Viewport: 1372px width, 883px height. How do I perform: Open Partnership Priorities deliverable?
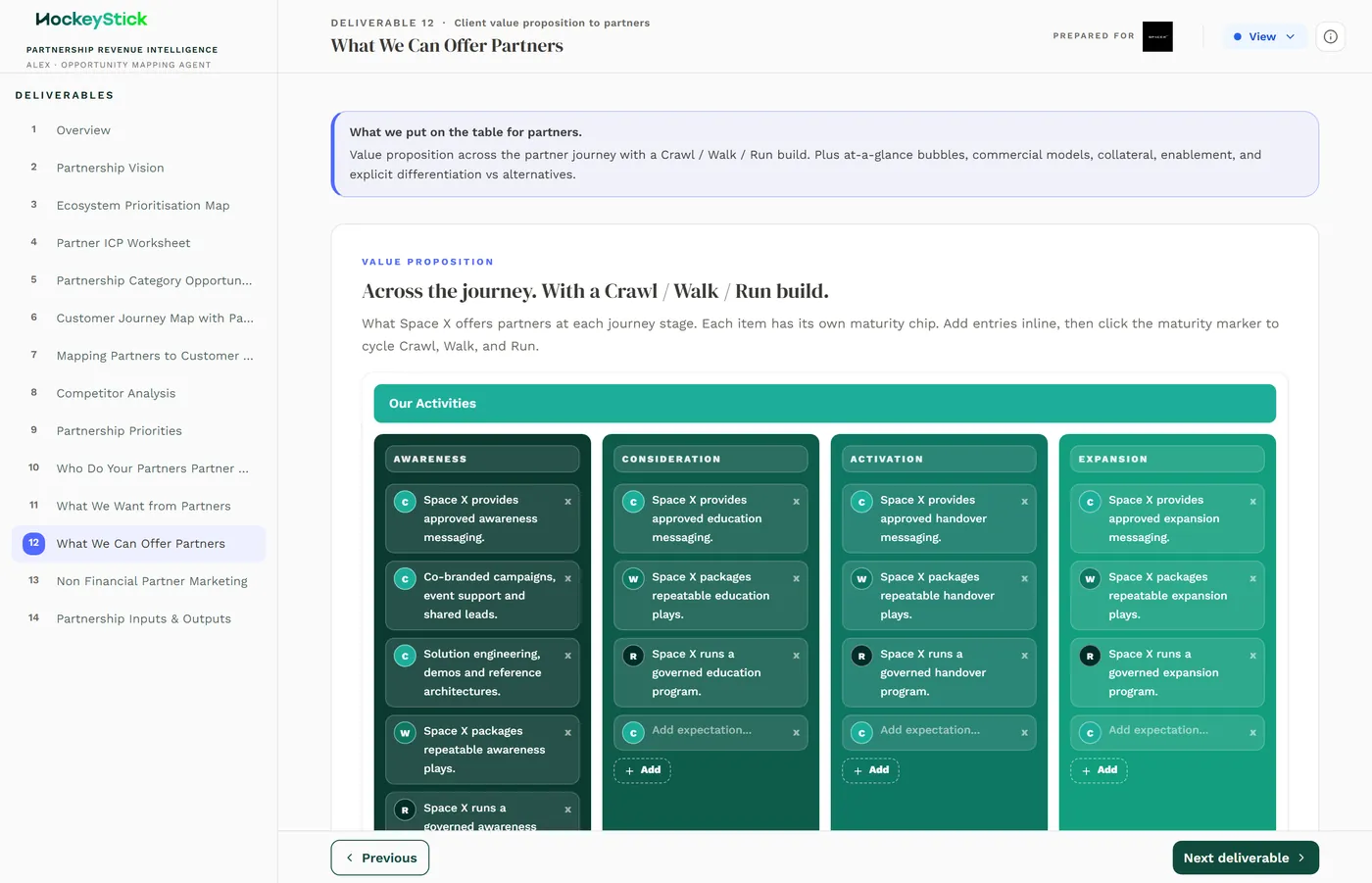[138, 431]
